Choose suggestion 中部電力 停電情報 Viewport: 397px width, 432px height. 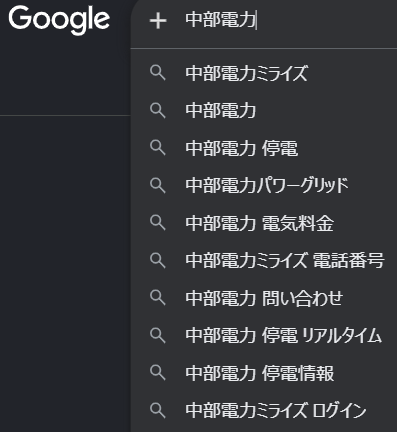(264, 373)
